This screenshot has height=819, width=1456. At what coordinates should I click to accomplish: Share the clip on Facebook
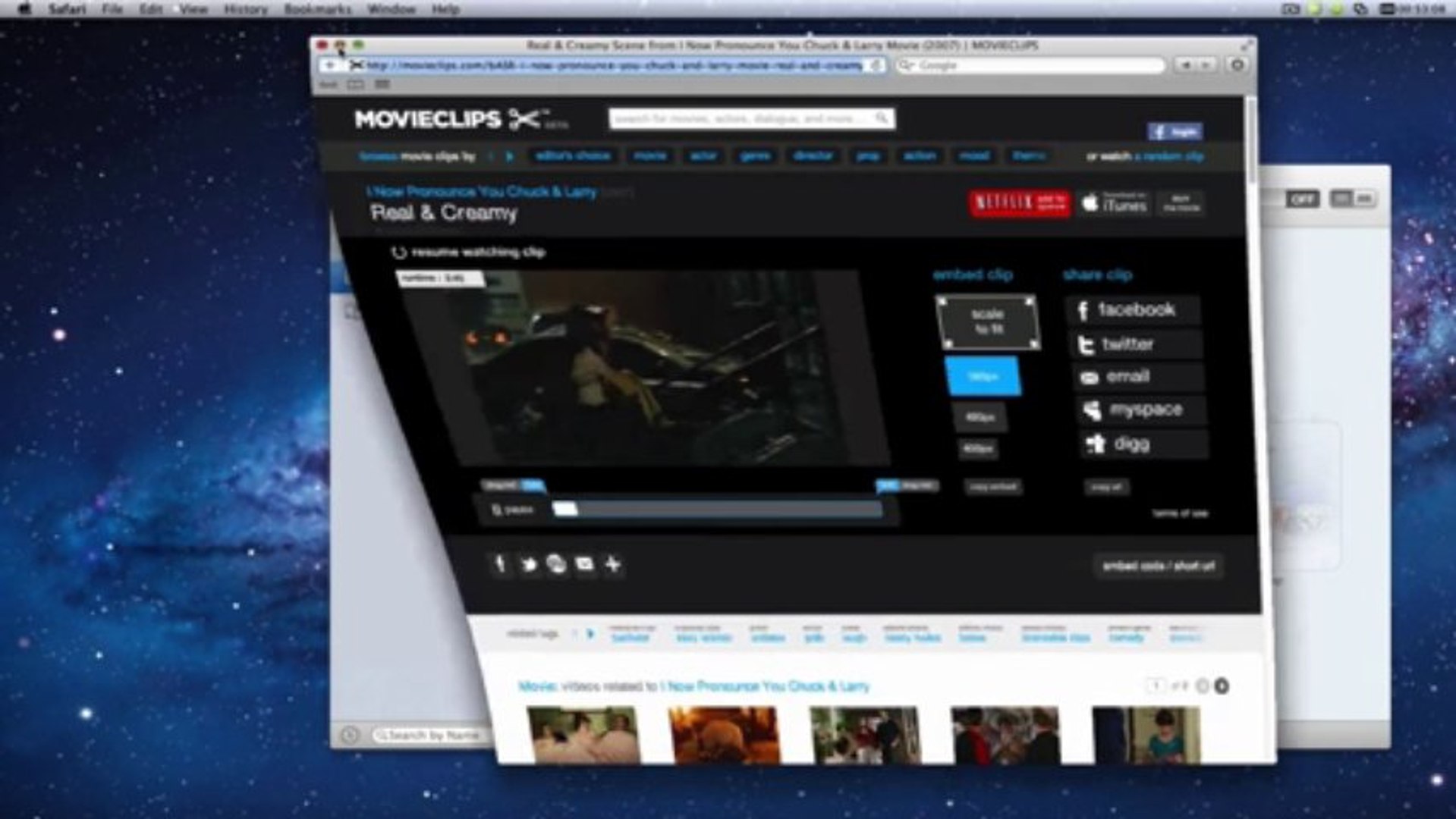(1134, 309)
